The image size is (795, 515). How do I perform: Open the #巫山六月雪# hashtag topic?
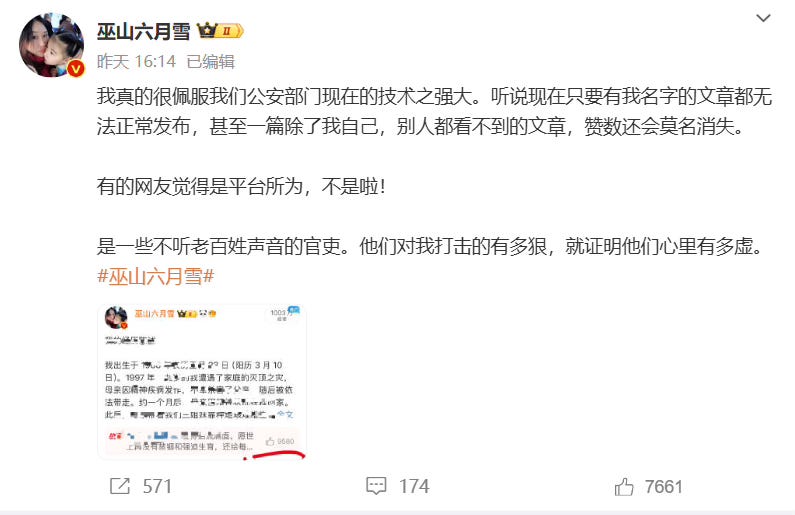(x=156, y=277)
